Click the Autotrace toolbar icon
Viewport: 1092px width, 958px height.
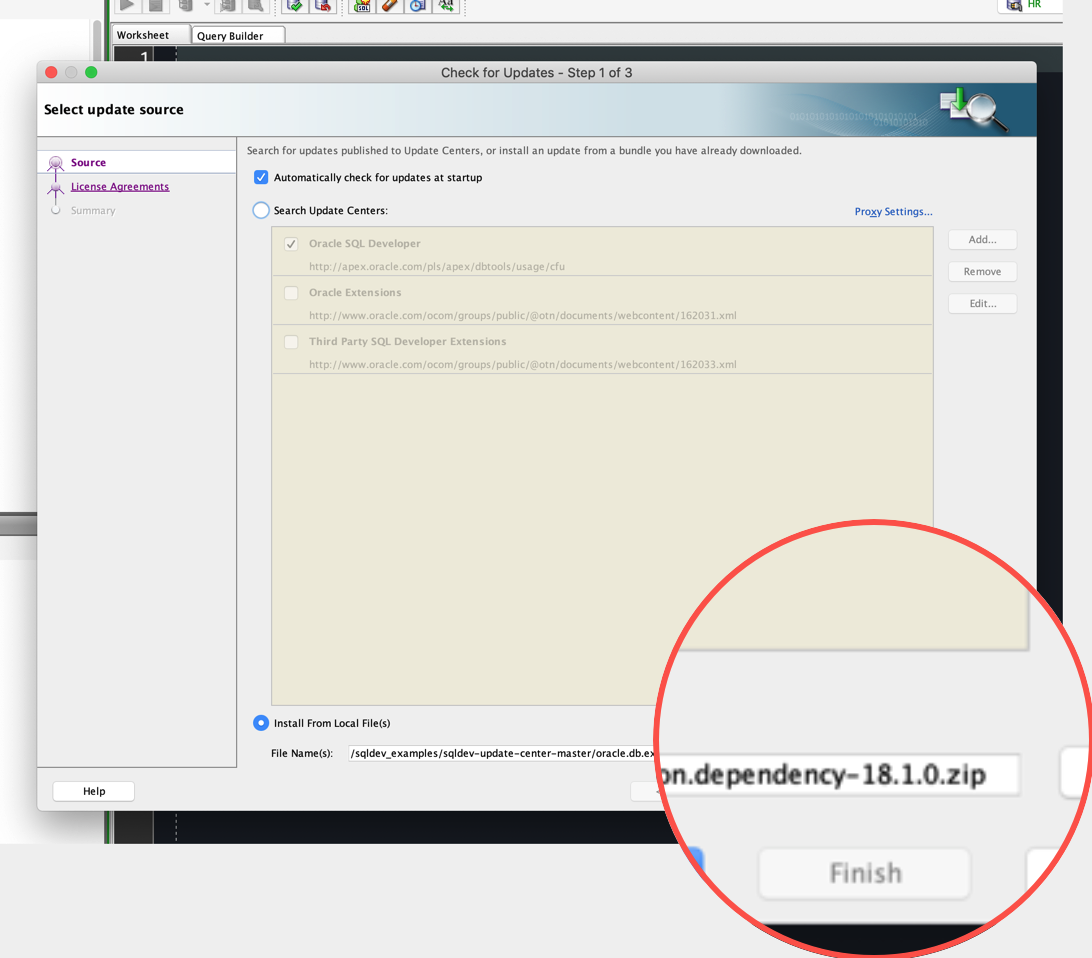click(228, 5)
